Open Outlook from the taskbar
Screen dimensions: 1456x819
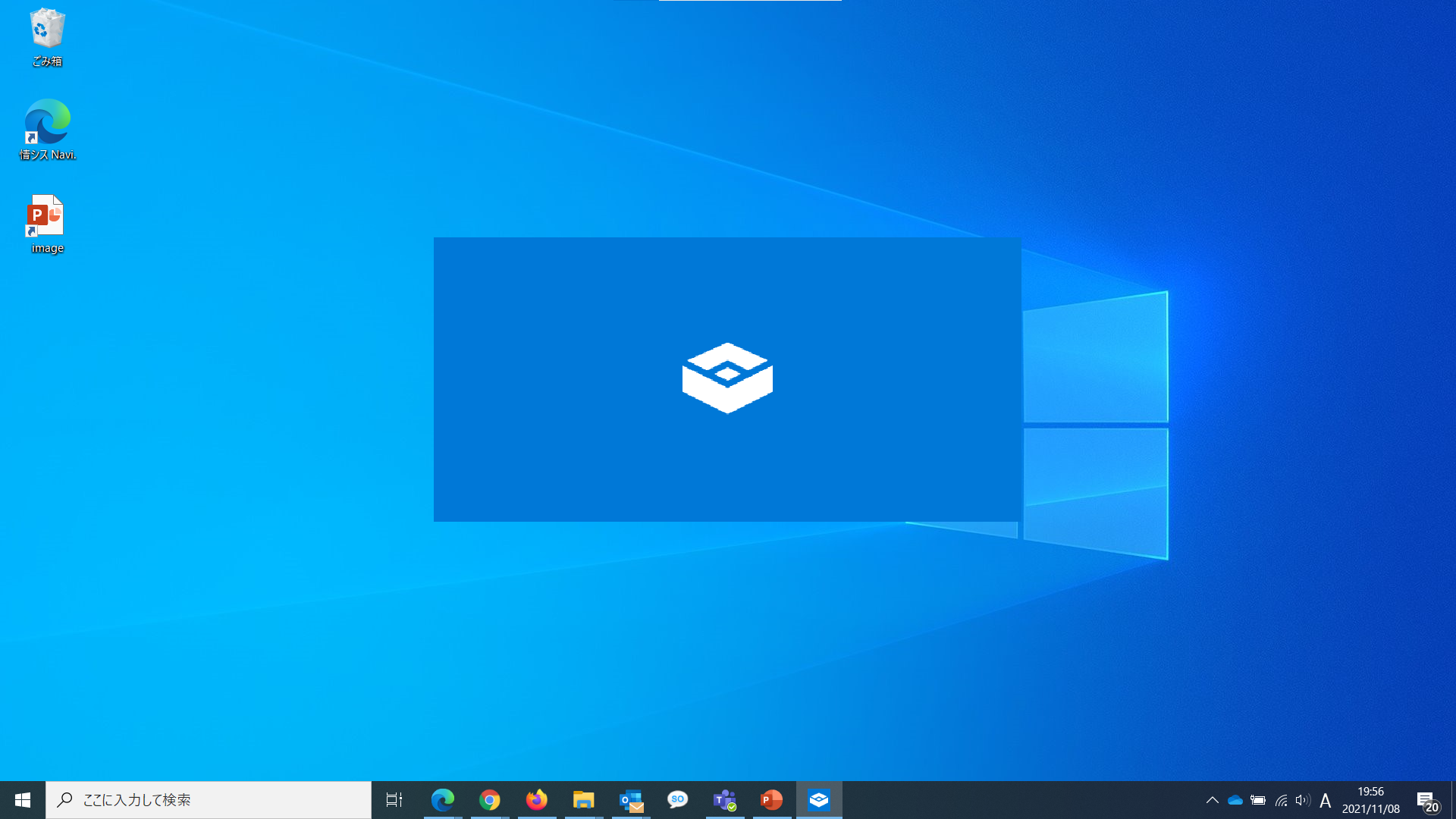(x=631, y=800)
